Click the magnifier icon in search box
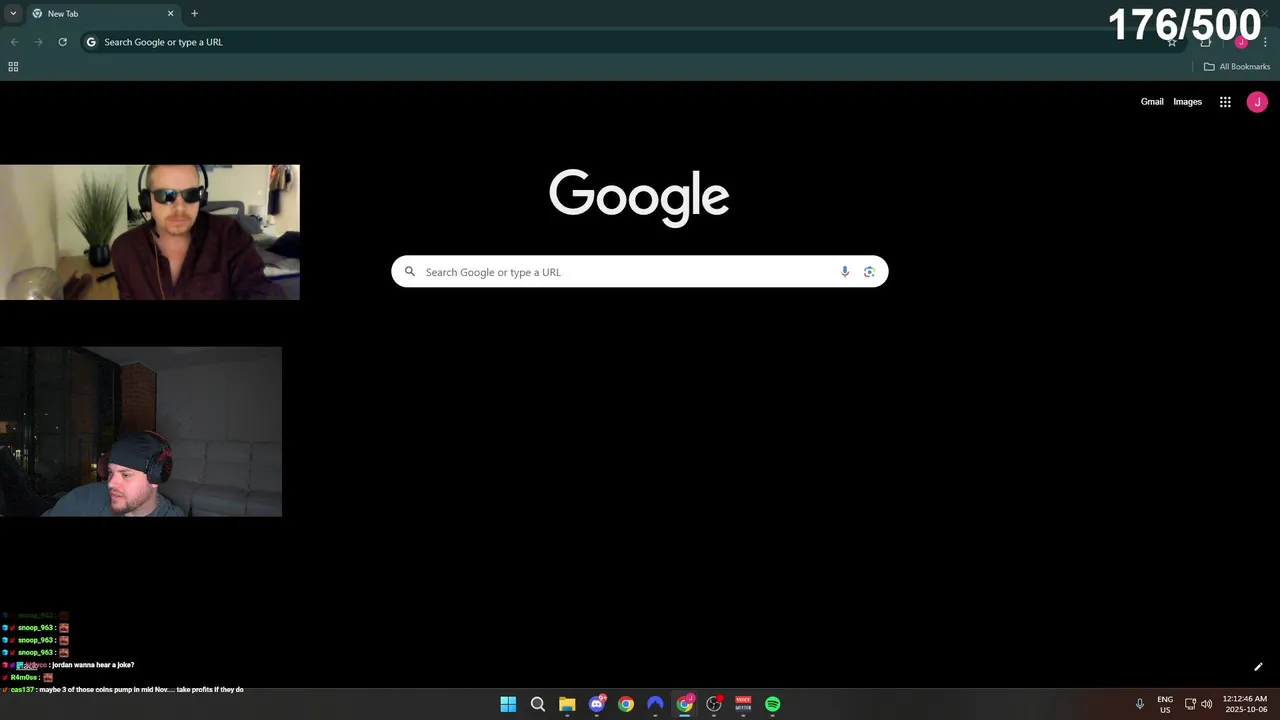1280x720 pixels. (409, 272)
